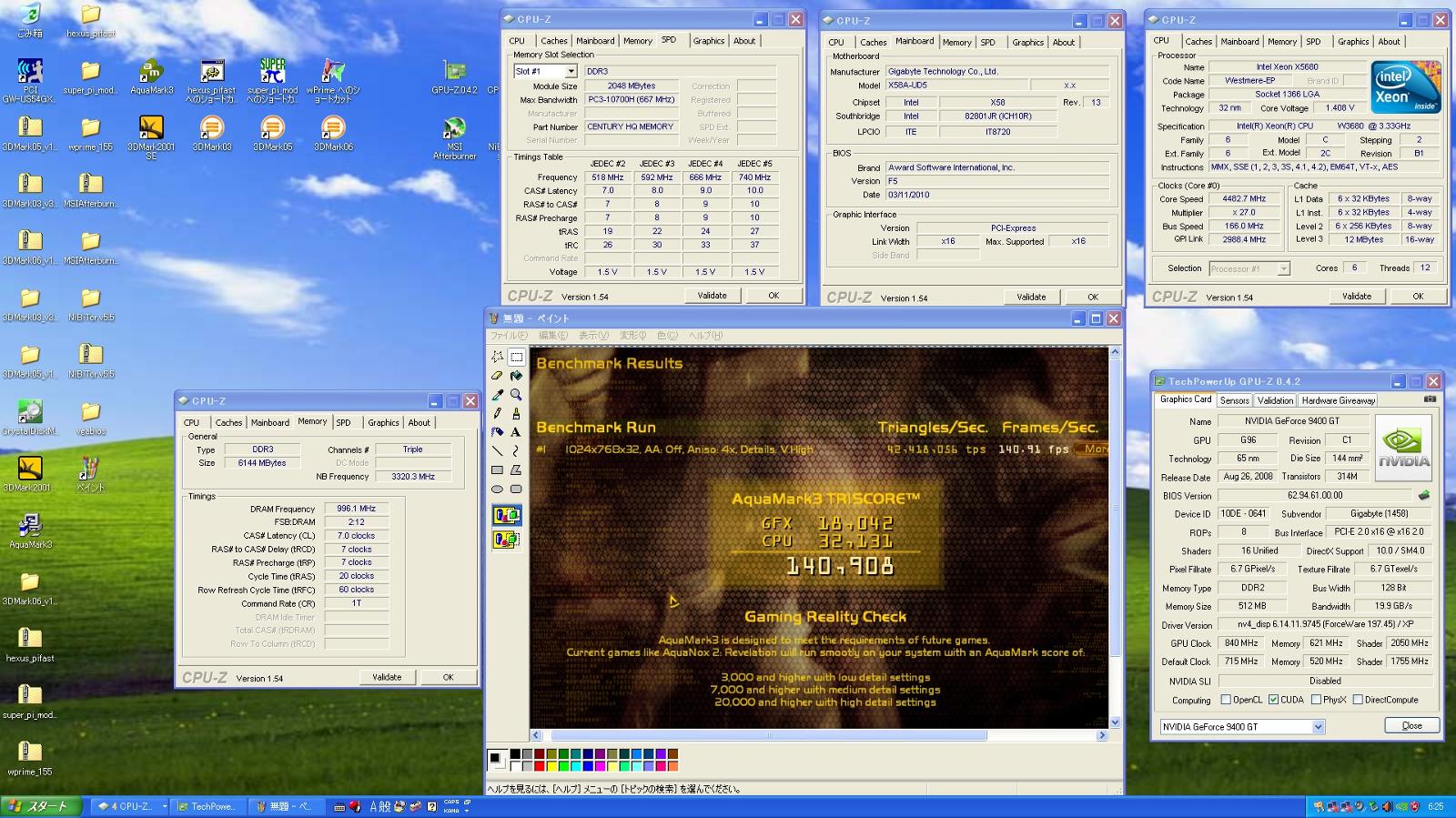1456x818 pixels.
Task: Open the 色(C) menu in Paint
Action: click(x=668, y=336)
